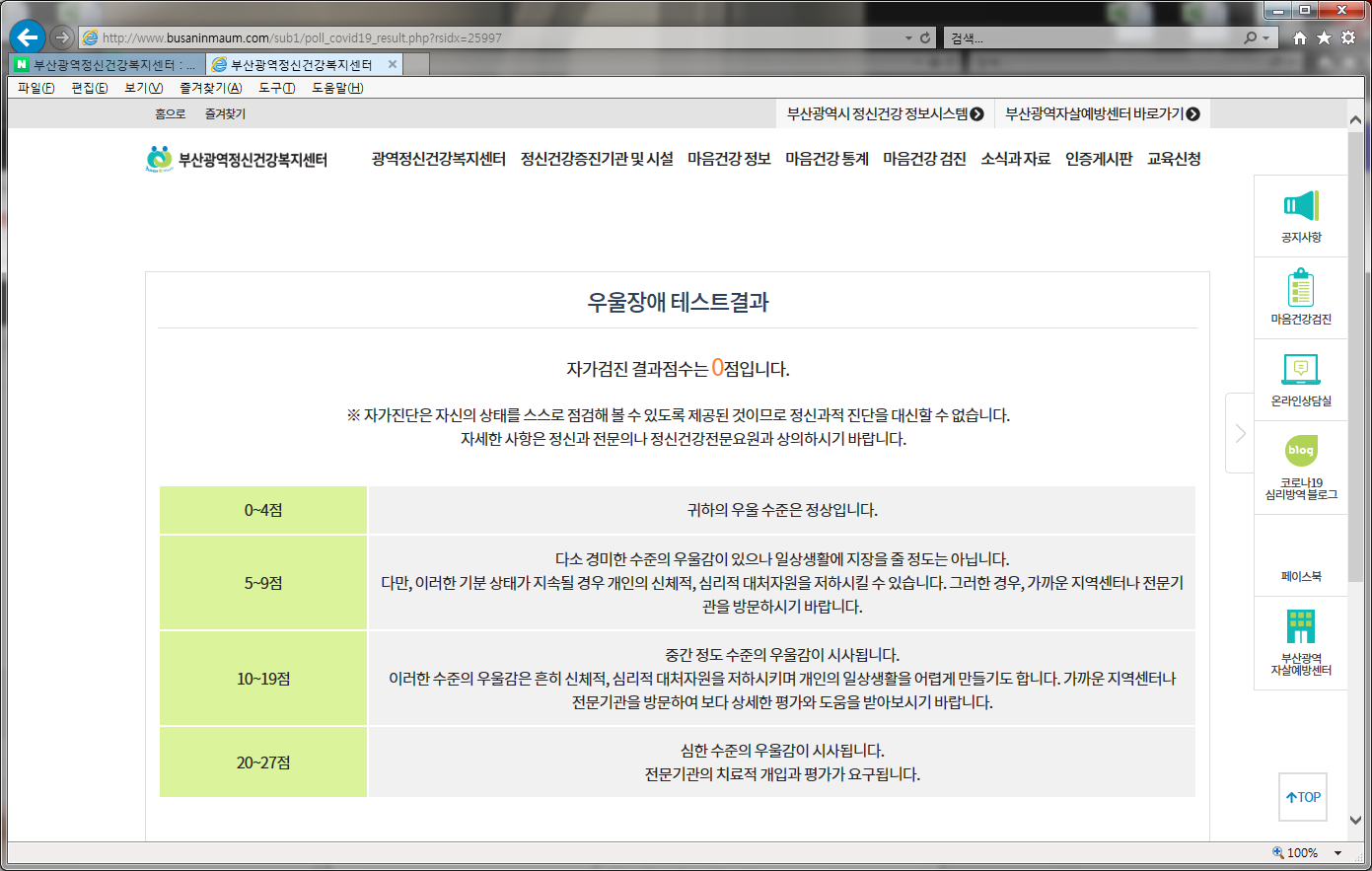This screenshot has height=871, width=1372.
Task: Open the 도구(T) menu
Action: [276, 88]
